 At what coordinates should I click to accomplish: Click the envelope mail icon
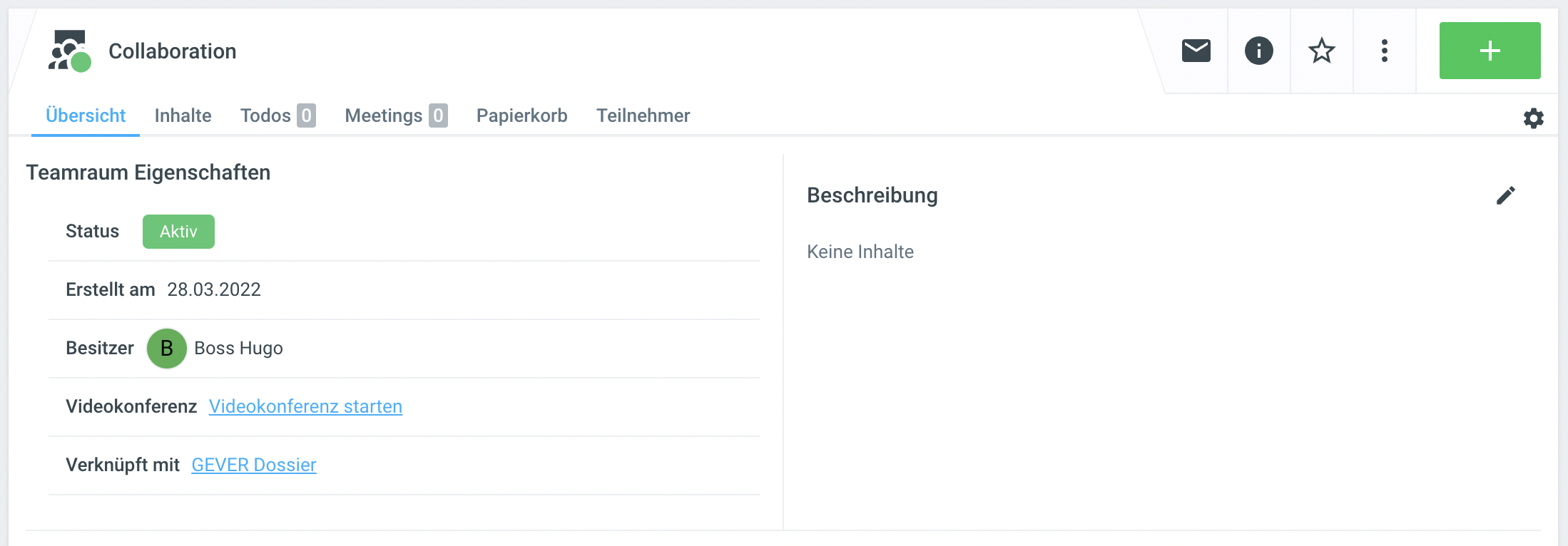pos(1196,51)
